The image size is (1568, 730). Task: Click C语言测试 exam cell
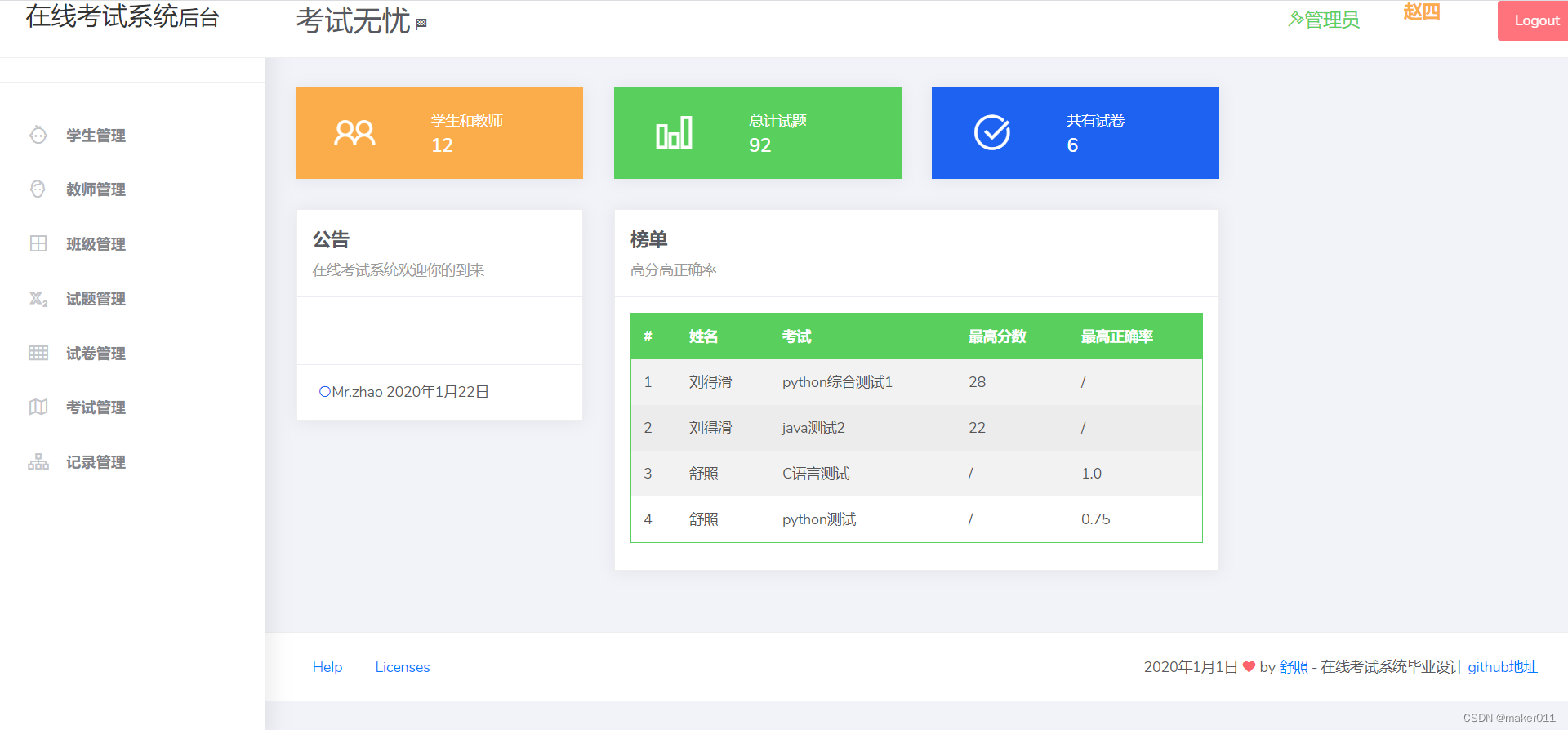[x=816, y=474]
